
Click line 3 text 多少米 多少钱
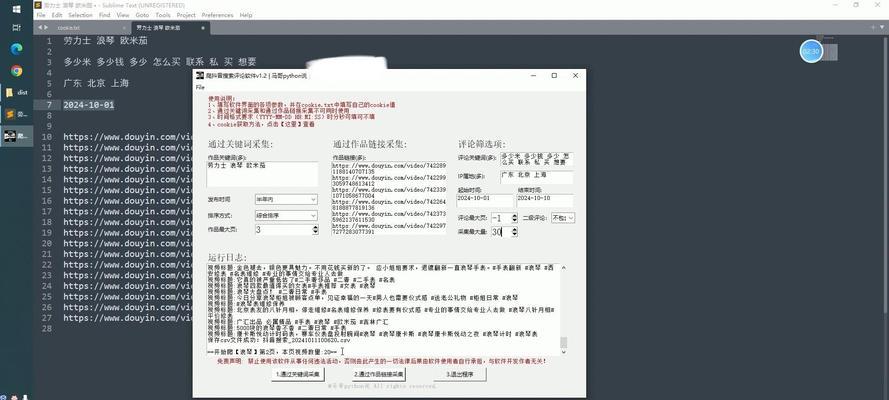(93, 62)
